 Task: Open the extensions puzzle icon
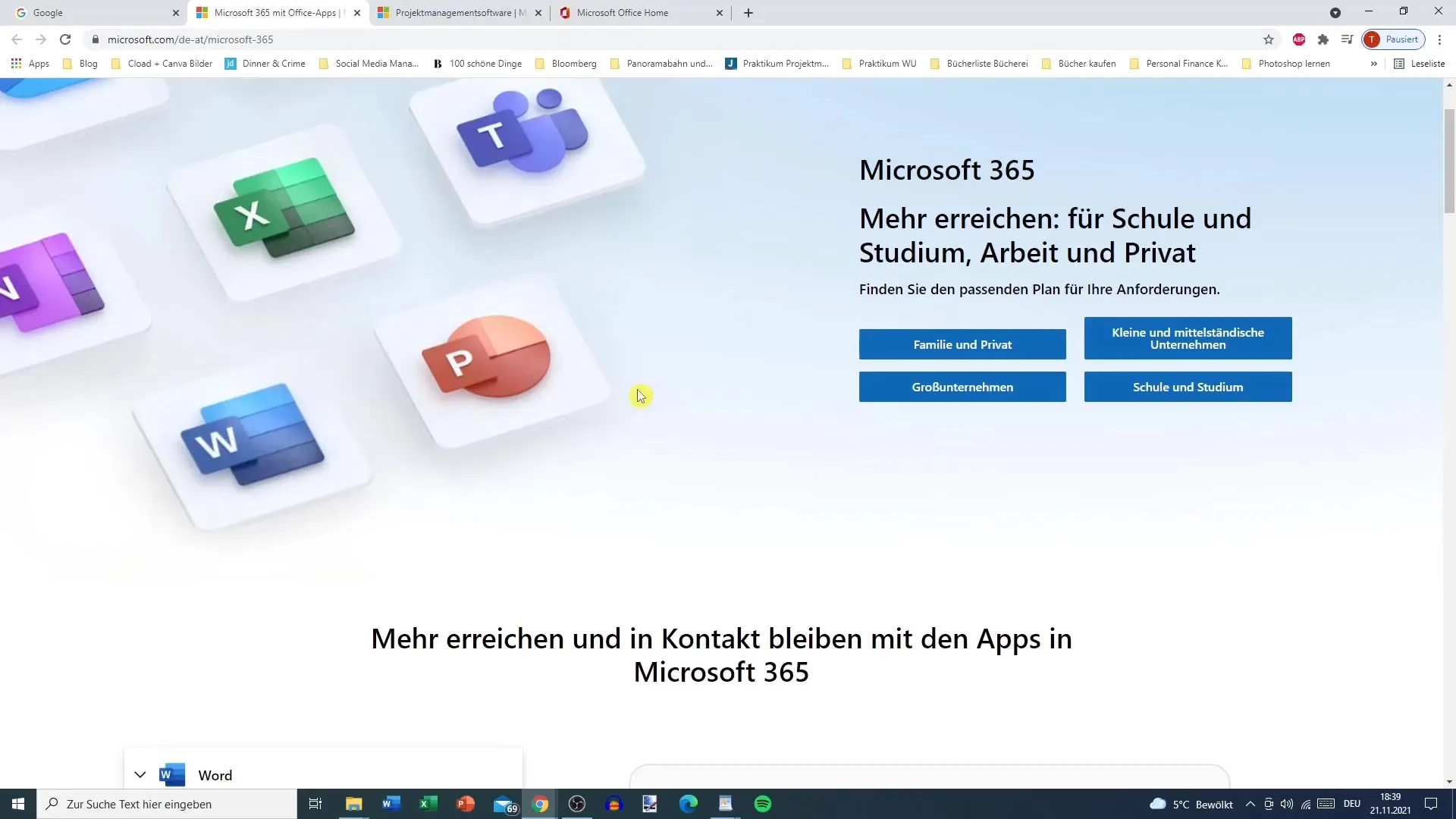click(x=1323, y=39)
